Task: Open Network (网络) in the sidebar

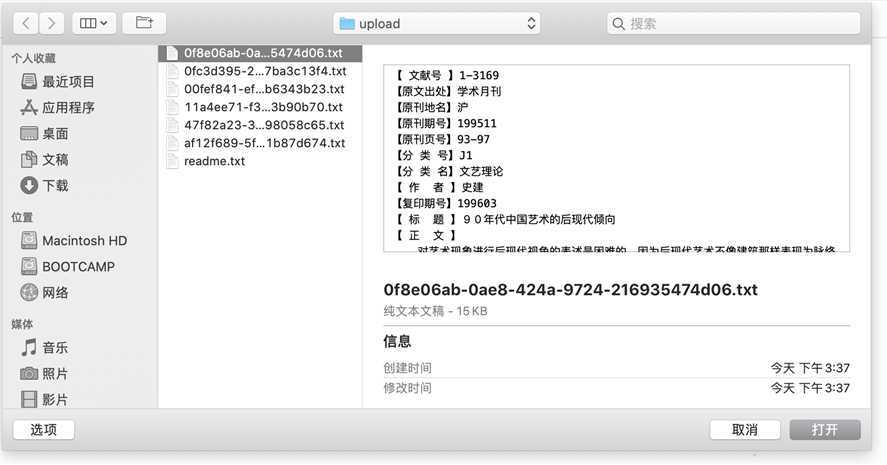Action: pos(44,292)
